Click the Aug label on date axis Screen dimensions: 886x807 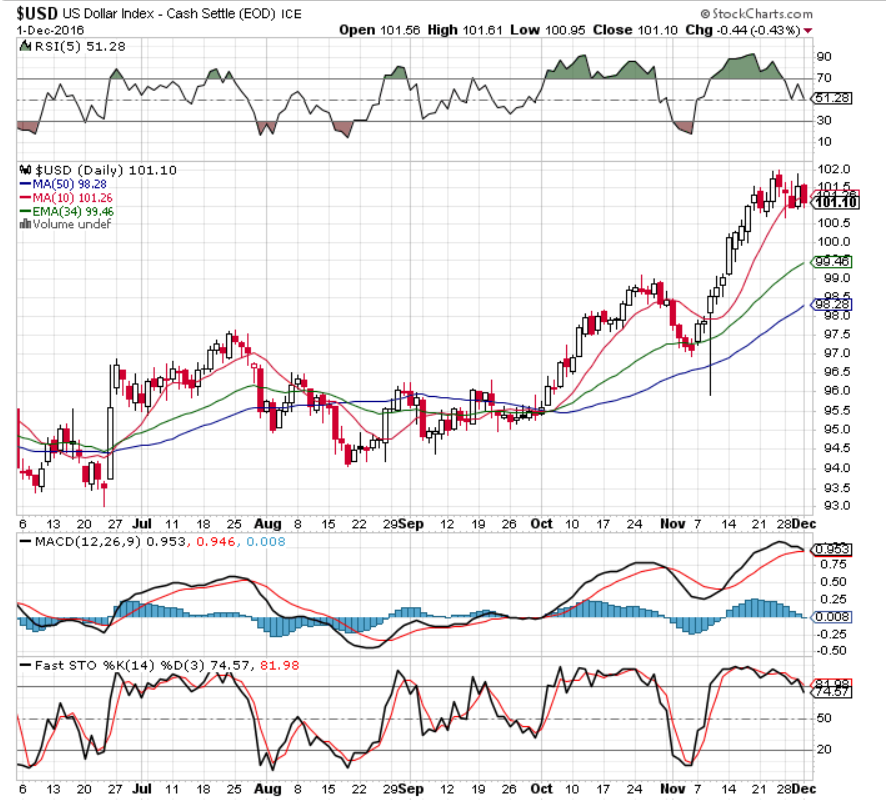(268, 523)
